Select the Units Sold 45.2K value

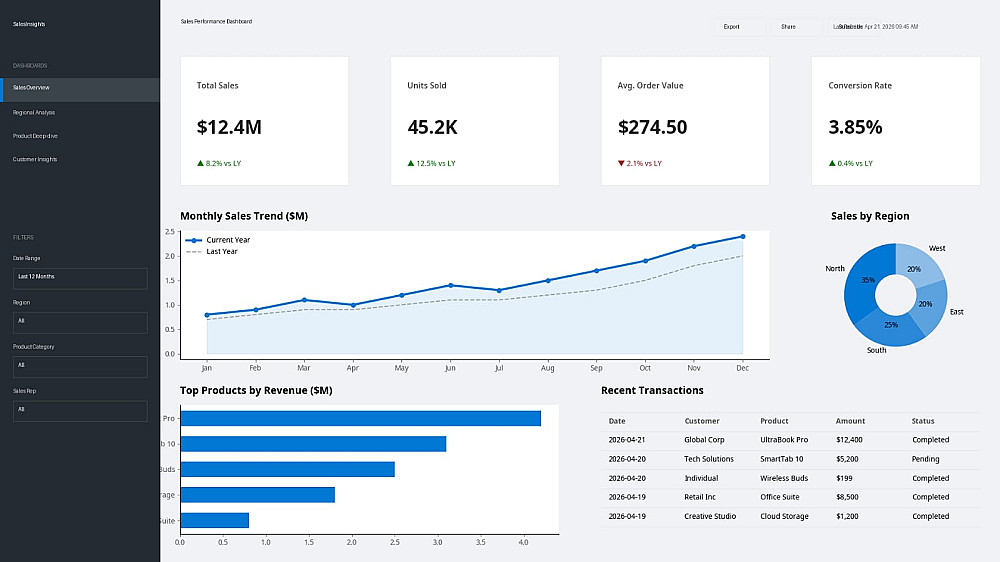pos(432,128)
